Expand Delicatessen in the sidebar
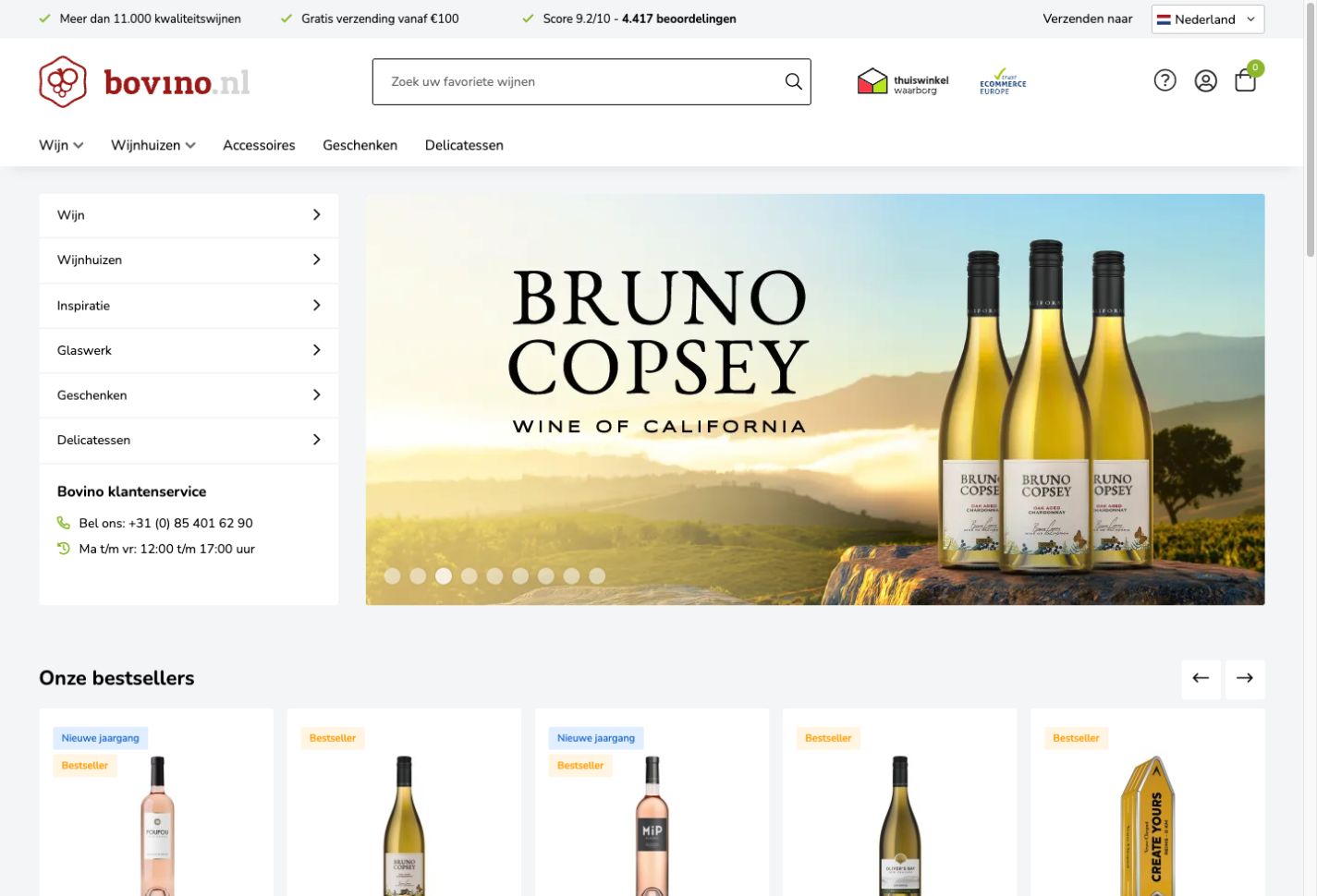Screen dimensions: 1317x896 (x=189, y=441)
